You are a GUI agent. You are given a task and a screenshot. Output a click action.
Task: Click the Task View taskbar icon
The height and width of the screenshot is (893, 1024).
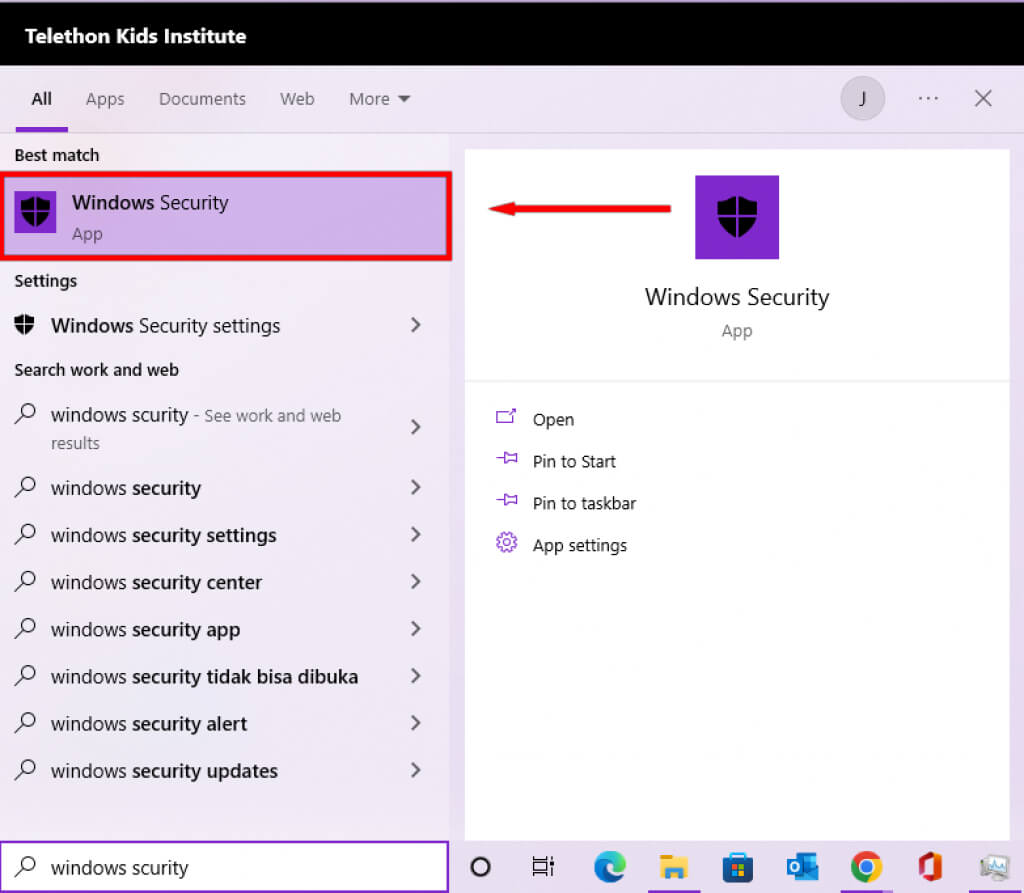pyautogui.click(x=543, y=866)
